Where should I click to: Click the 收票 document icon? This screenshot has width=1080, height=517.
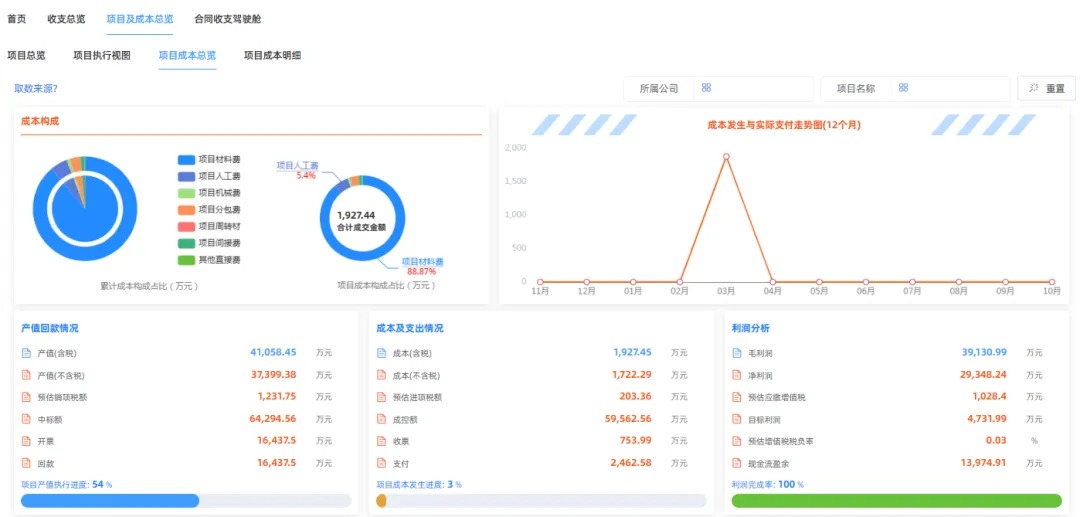pos(382,441)
